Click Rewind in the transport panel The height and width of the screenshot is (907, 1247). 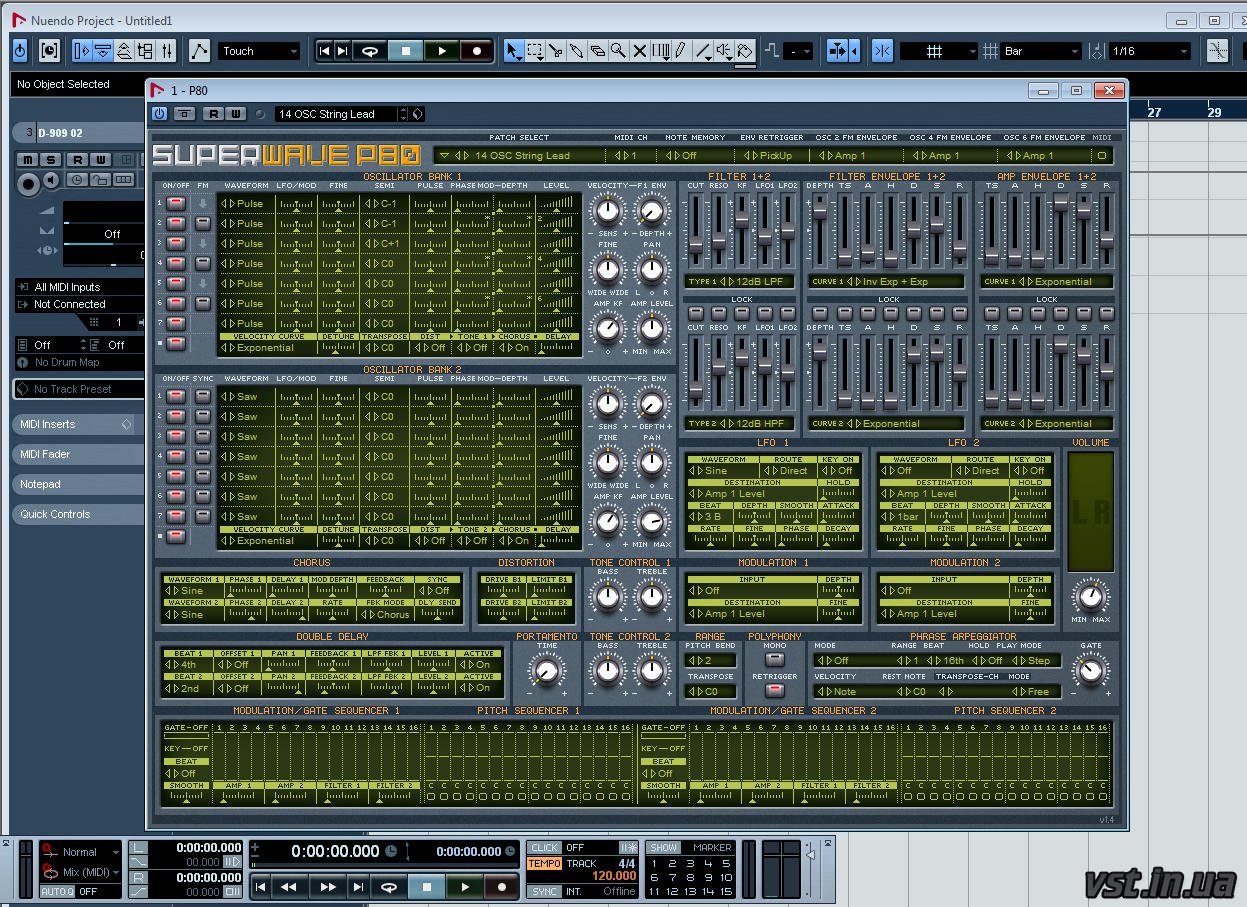[x=289, y=886]
